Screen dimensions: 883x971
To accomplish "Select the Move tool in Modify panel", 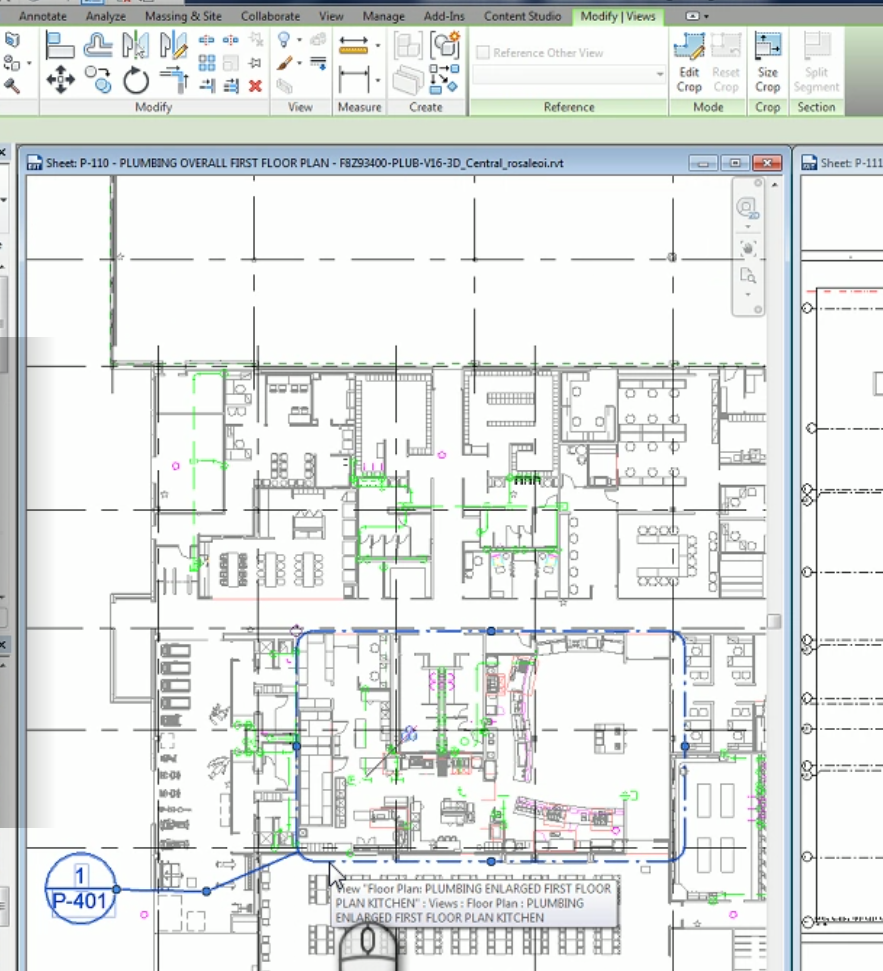I will click(61, 79).
